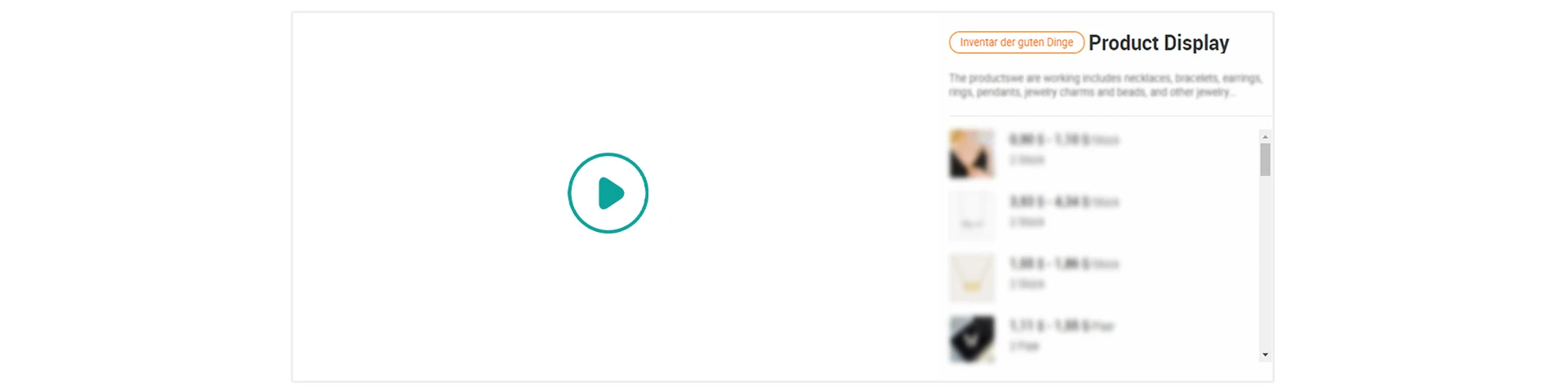This screenshot has width=1568, height=392.
Task: Open the first product thumbnail, woman in black top
Action: coord(972,154)
